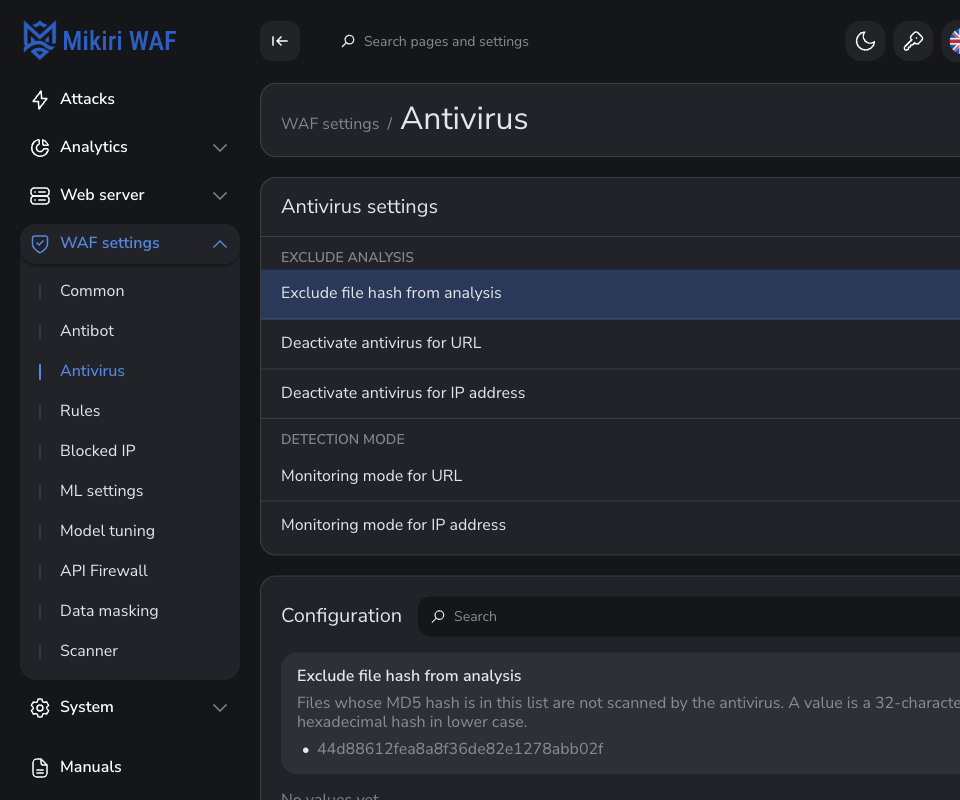Open API Firewall page

coord(103,571)
